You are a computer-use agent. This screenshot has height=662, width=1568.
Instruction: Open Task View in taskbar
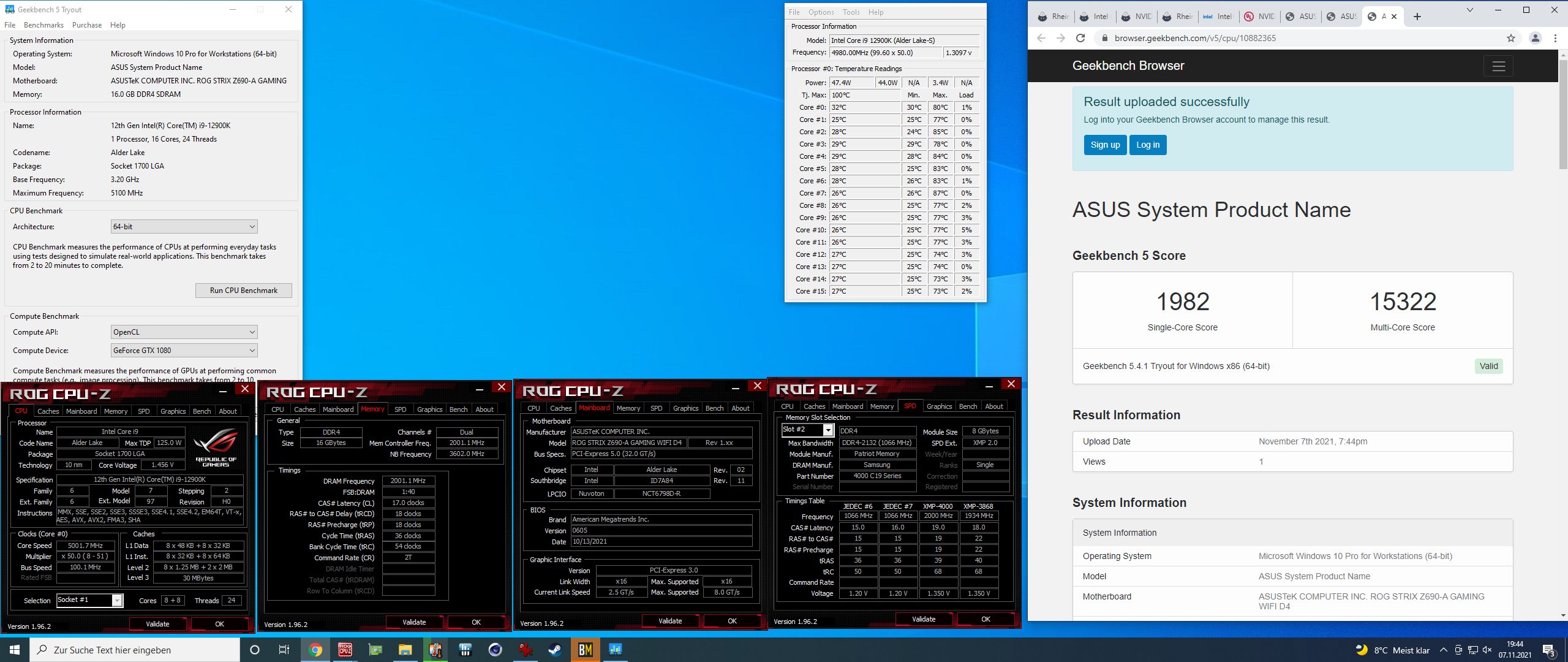pyautogui.click(x=284, y=650)
